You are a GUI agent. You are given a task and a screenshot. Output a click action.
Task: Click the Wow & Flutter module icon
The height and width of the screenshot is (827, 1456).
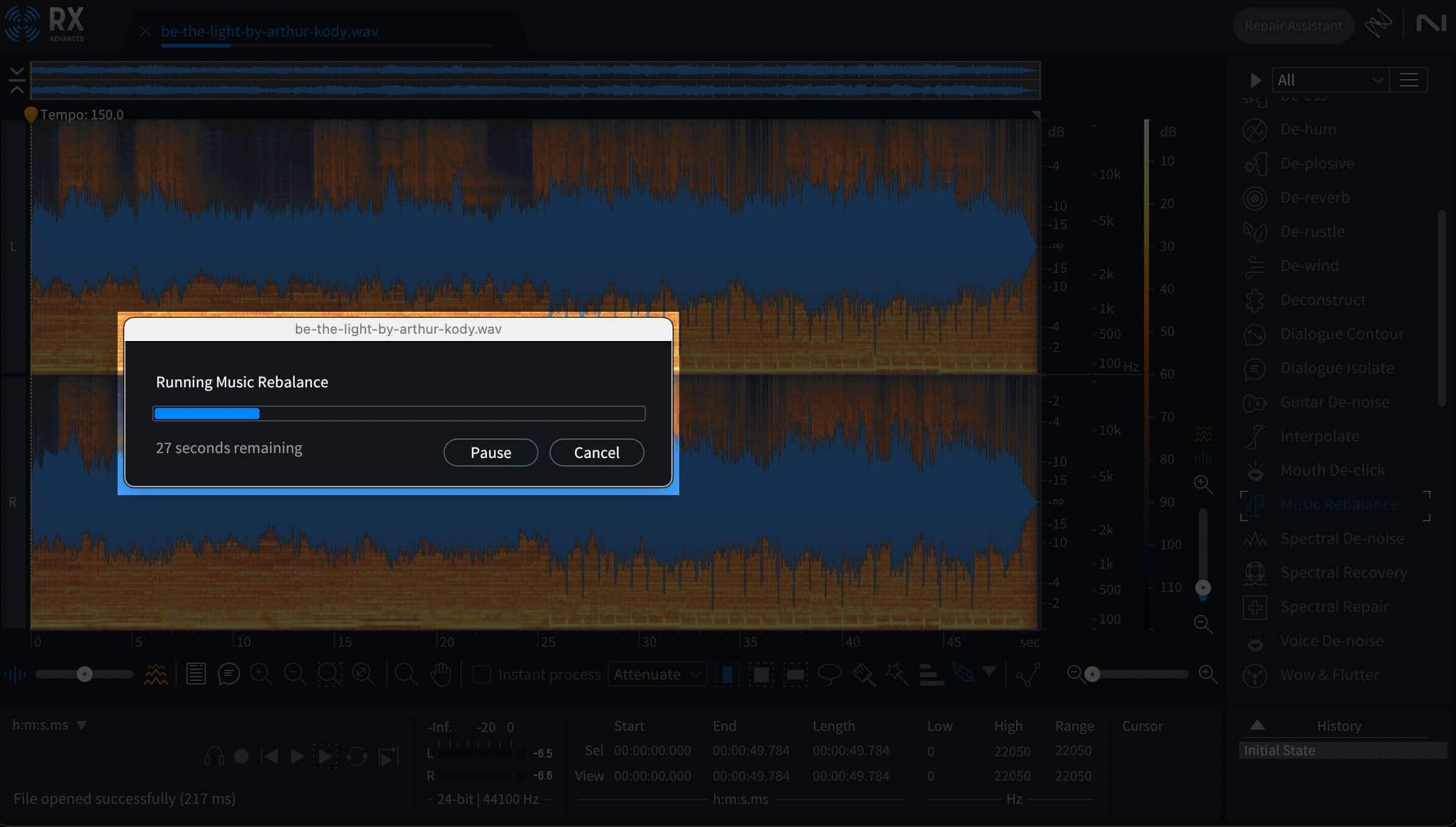click(x=1255, y=675)
